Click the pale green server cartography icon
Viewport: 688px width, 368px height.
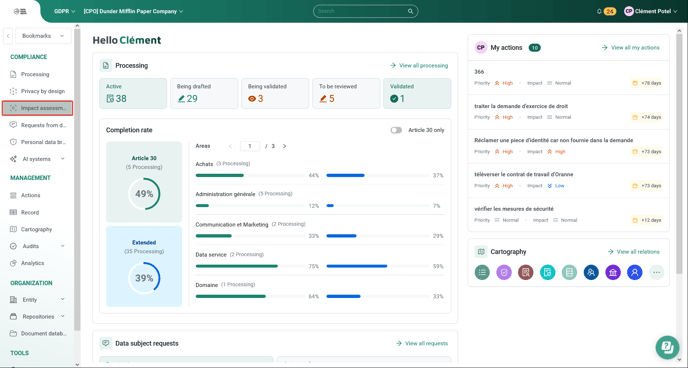[x=569, y=272]
